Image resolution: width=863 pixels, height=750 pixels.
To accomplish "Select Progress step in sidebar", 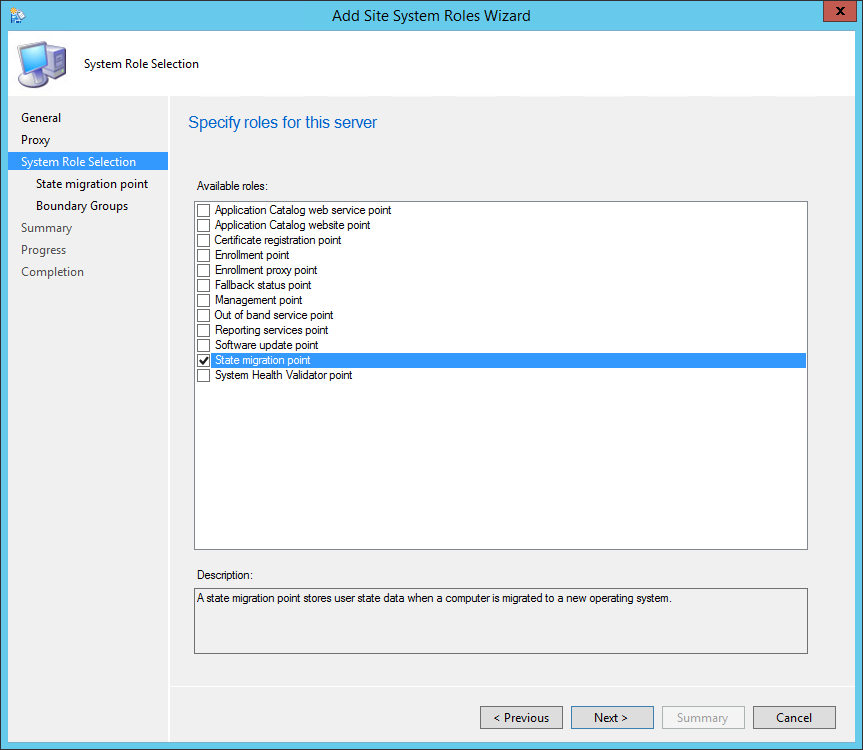I will coord(43,250).
